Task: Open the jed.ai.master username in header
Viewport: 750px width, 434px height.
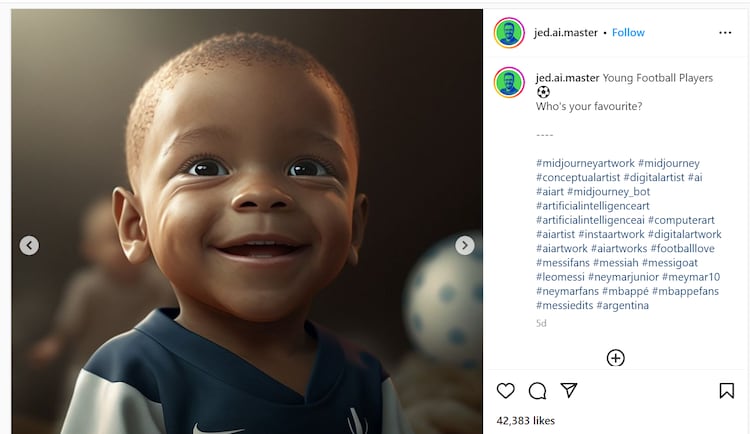Action: (x=566, y=32)
